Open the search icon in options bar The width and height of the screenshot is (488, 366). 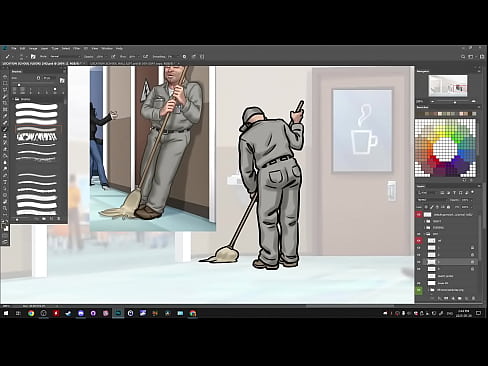(463, 57)
